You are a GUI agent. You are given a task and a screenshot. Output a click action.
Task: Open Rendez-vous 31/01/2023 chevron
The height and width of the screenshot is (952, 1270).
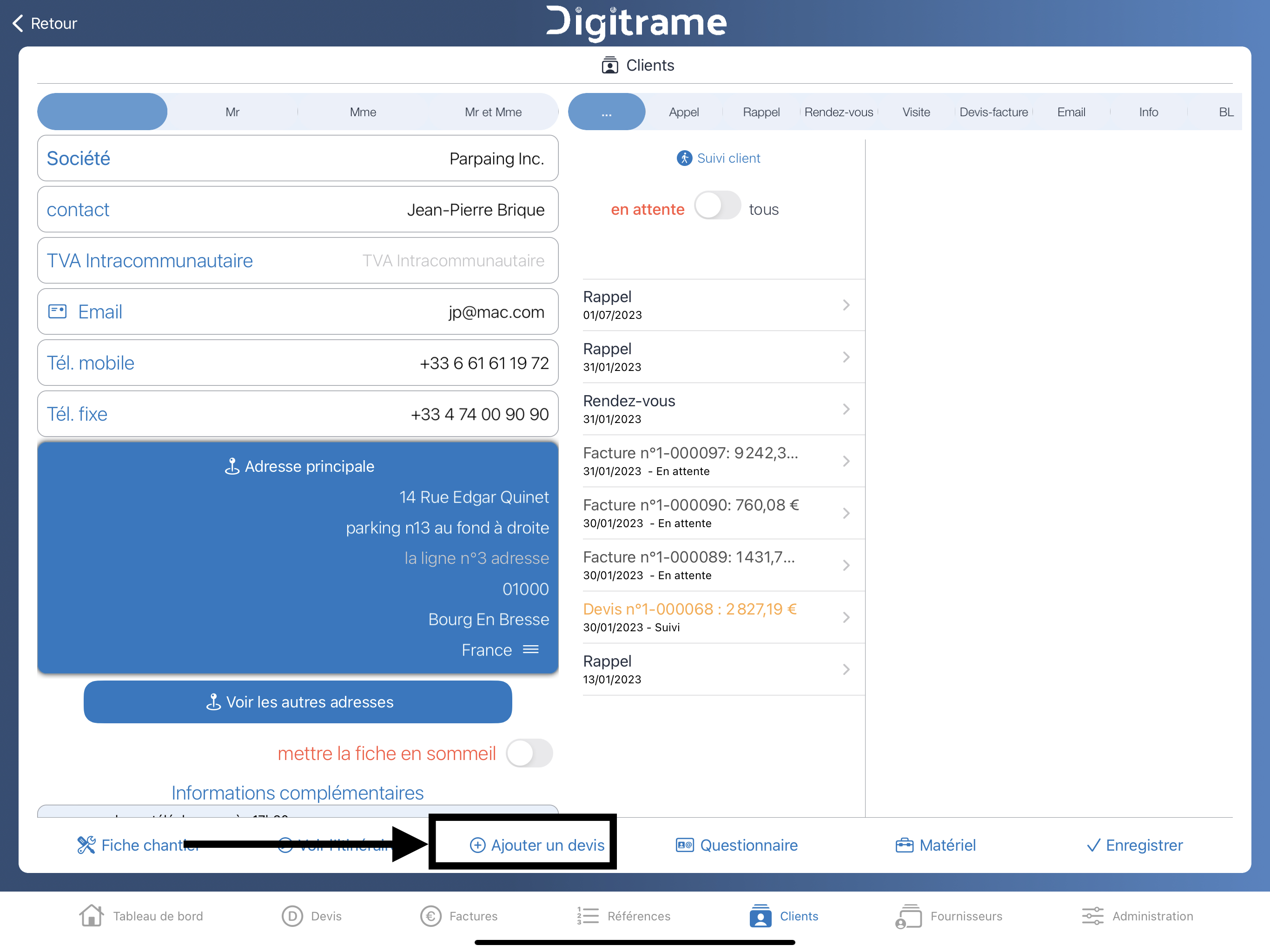(x=847, y=410)
